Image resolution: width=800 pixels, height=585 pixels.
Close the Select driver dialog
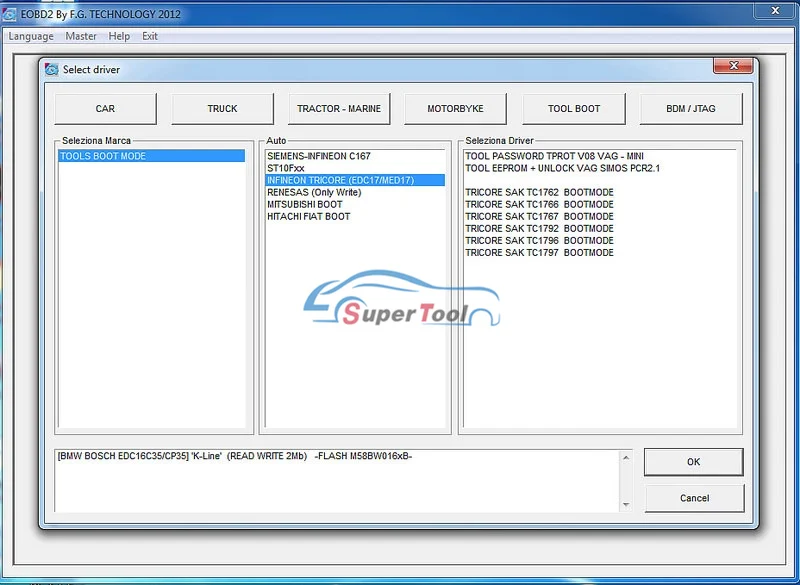tap(733, 66)
